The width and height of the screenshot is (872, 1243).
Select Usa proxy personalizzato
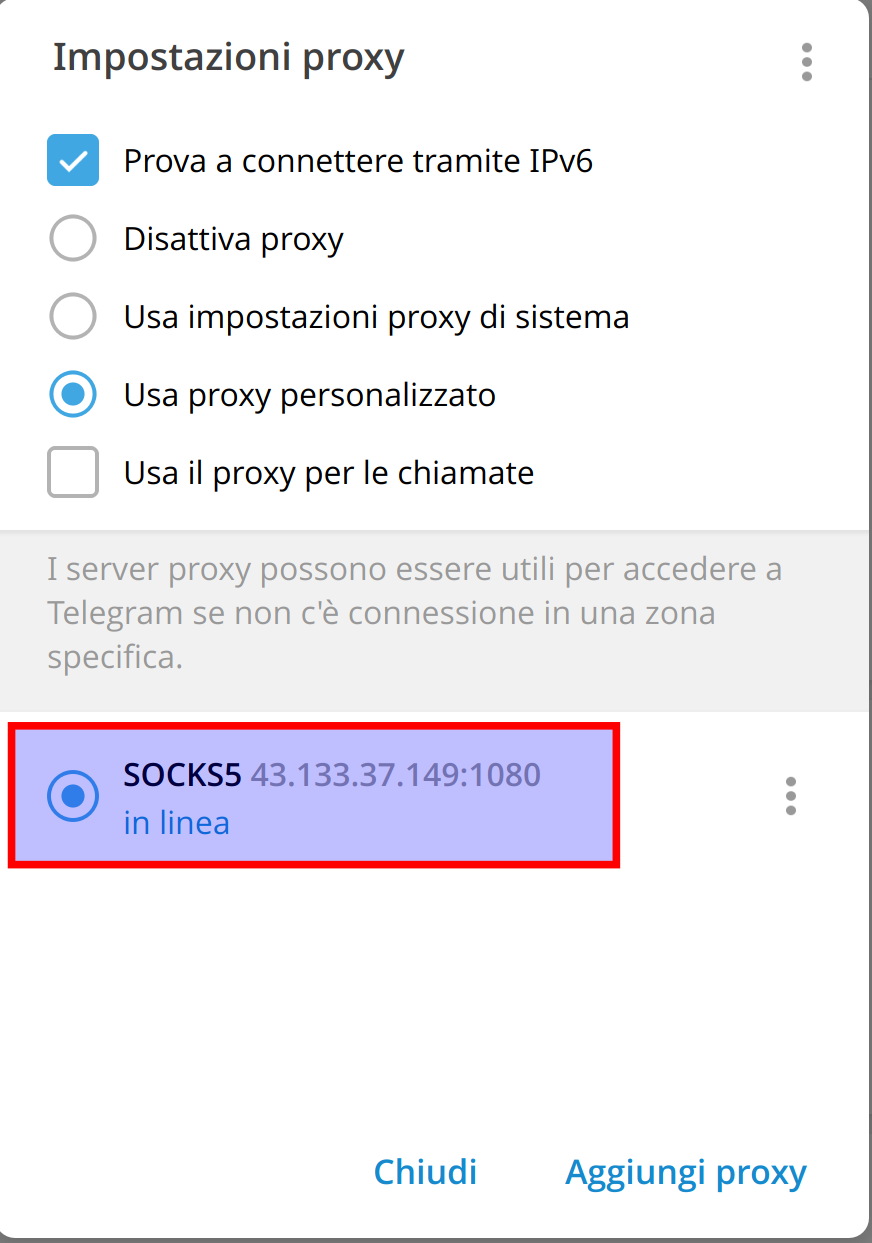click(x=73, y=394)
